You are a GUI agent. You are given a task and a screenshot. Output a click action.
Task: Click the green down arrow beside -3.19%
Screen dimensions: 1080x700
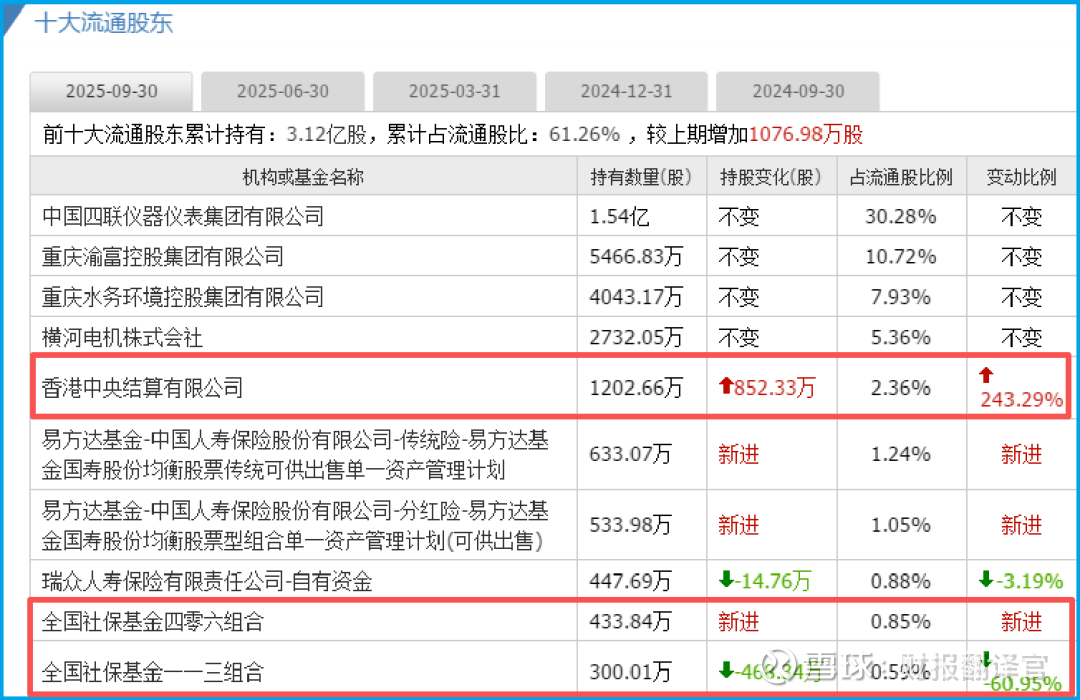(986, 579)
